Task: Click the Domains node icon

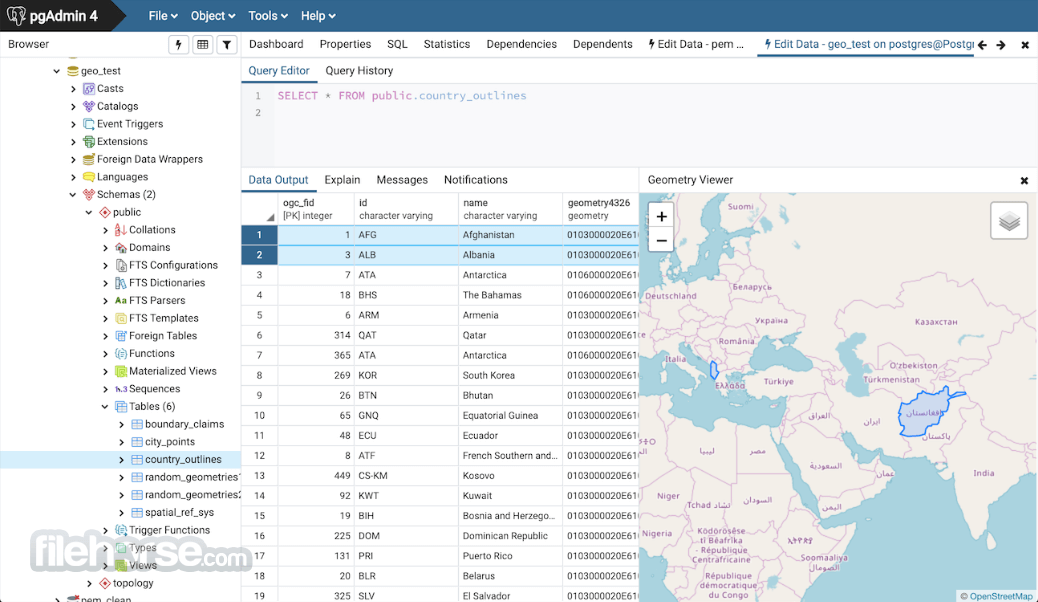Action: coord(120,248)
